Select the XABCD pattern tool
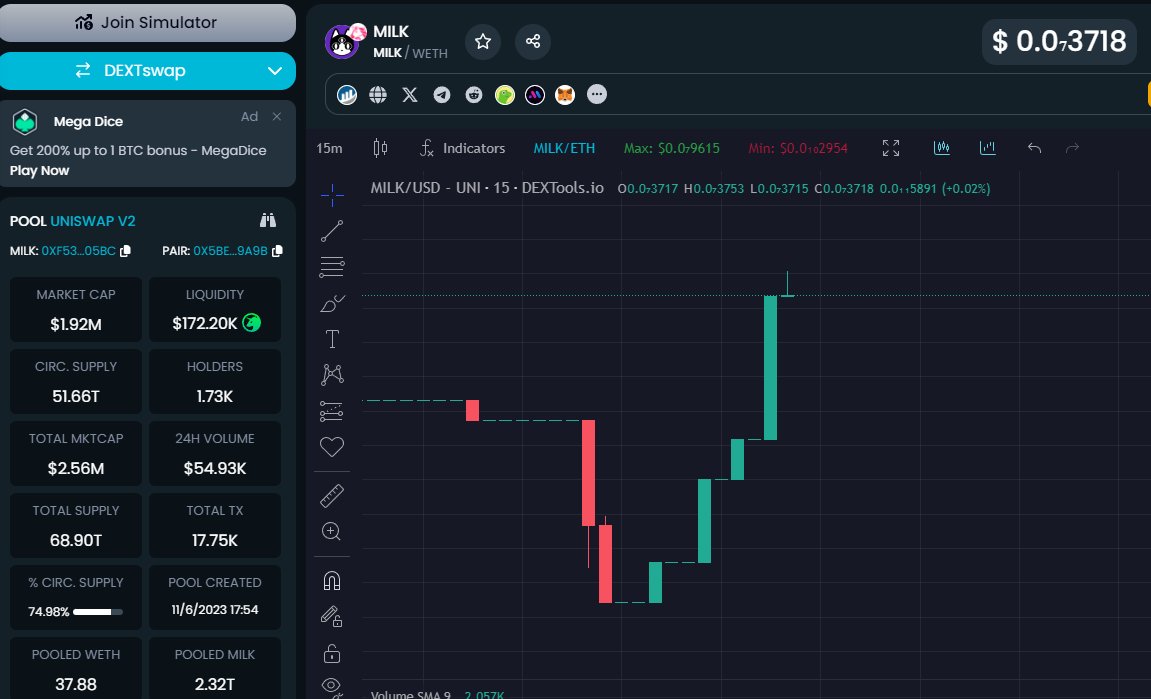The image size is (1151, 699). pos(332,374)
